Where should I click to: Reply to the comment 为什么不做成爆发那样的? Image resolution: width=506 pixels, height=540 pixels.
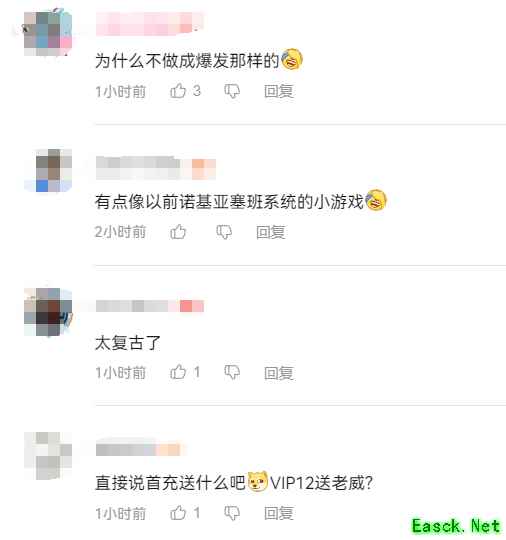tap(279, 91)
